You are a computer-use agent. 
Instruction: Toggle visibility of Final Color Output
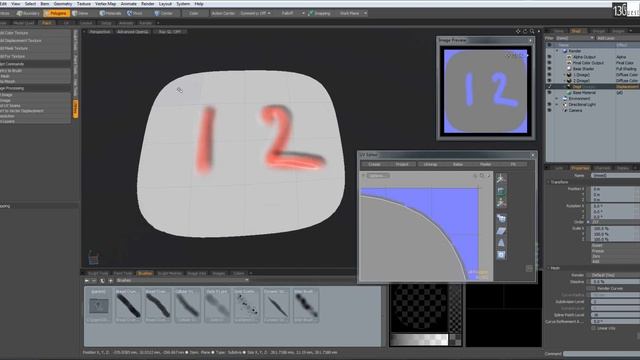click(549, 63)
